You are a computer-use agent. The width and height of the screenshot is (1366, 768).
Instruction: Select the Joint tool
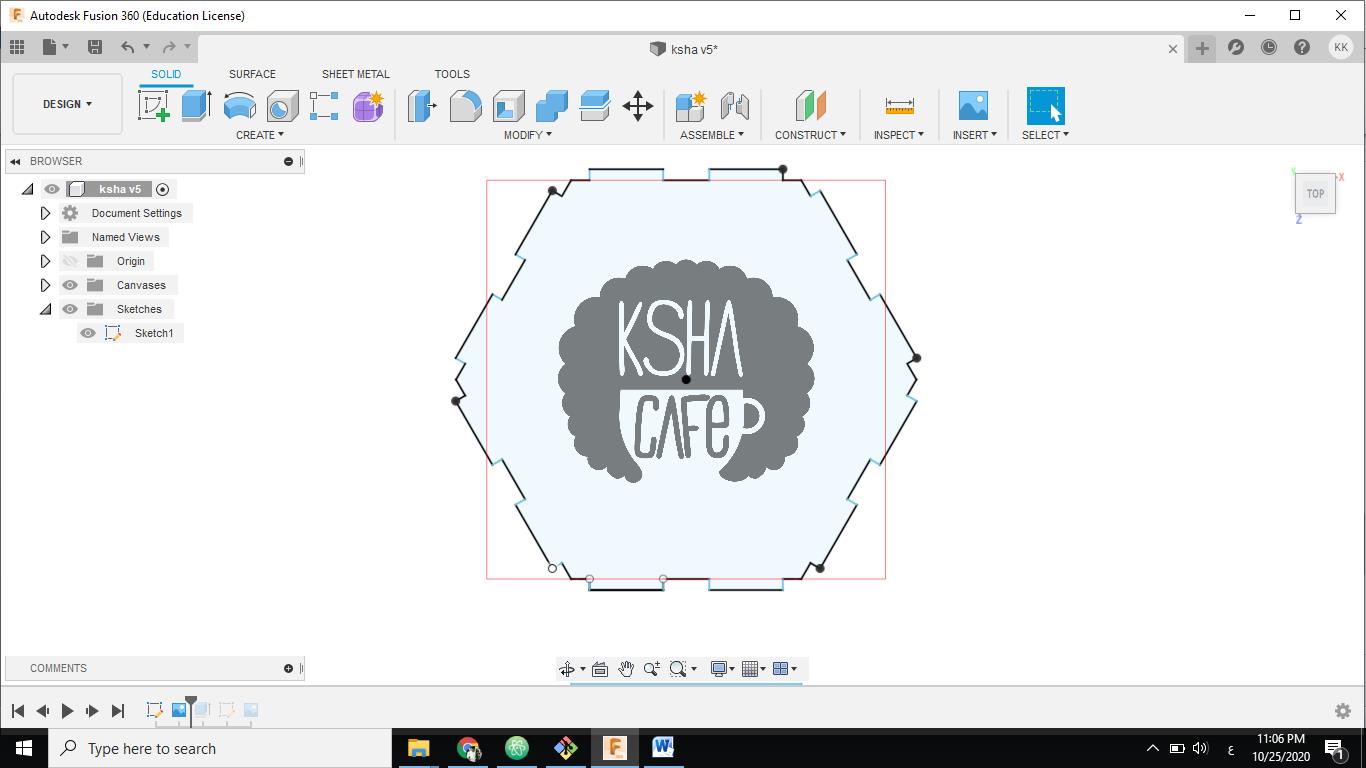pos(734,105)
